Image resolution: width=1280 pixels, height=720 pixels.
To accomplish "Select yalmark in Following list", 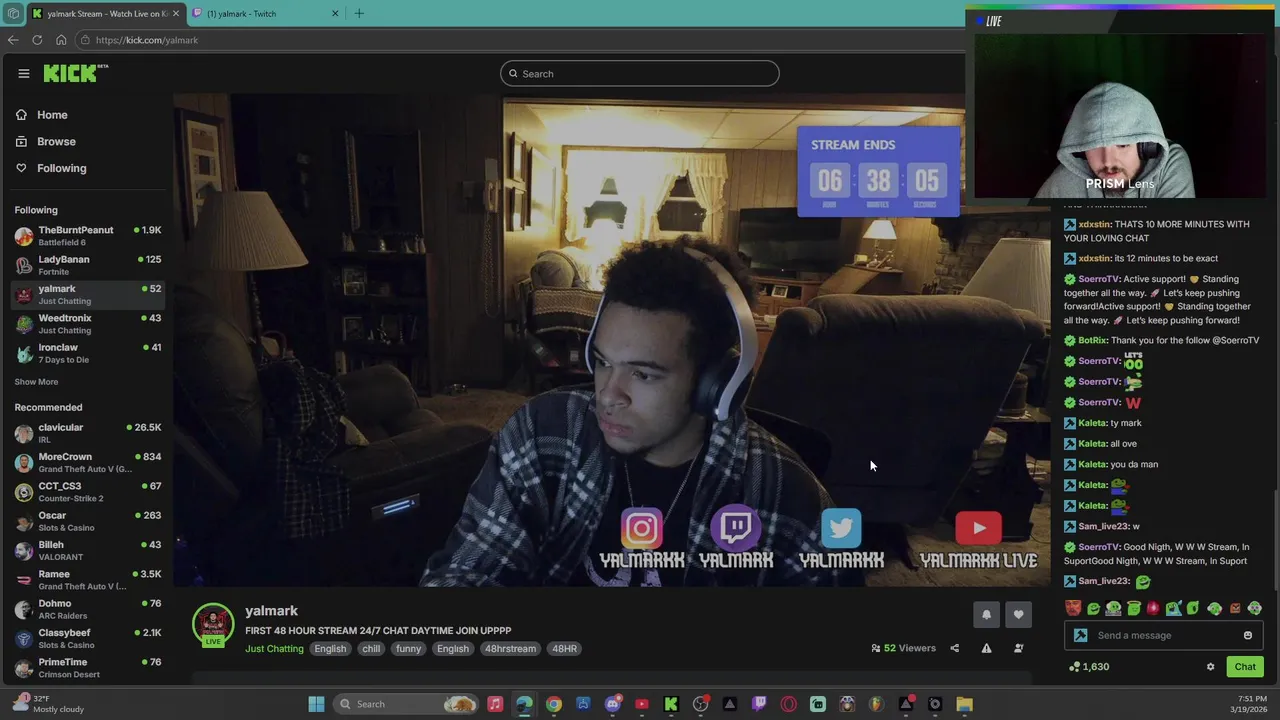I will click(88, 294).
